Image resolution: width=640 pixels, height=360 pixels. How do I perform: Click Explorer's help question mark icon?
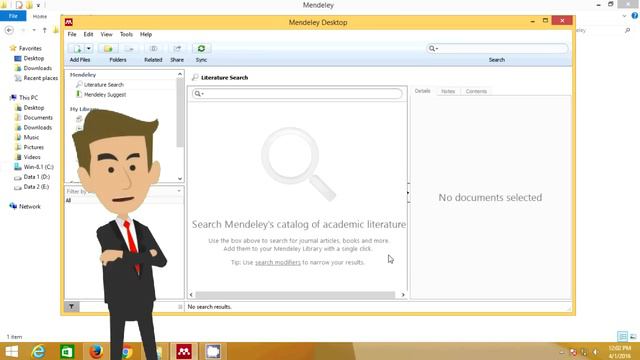coord(635,16)
